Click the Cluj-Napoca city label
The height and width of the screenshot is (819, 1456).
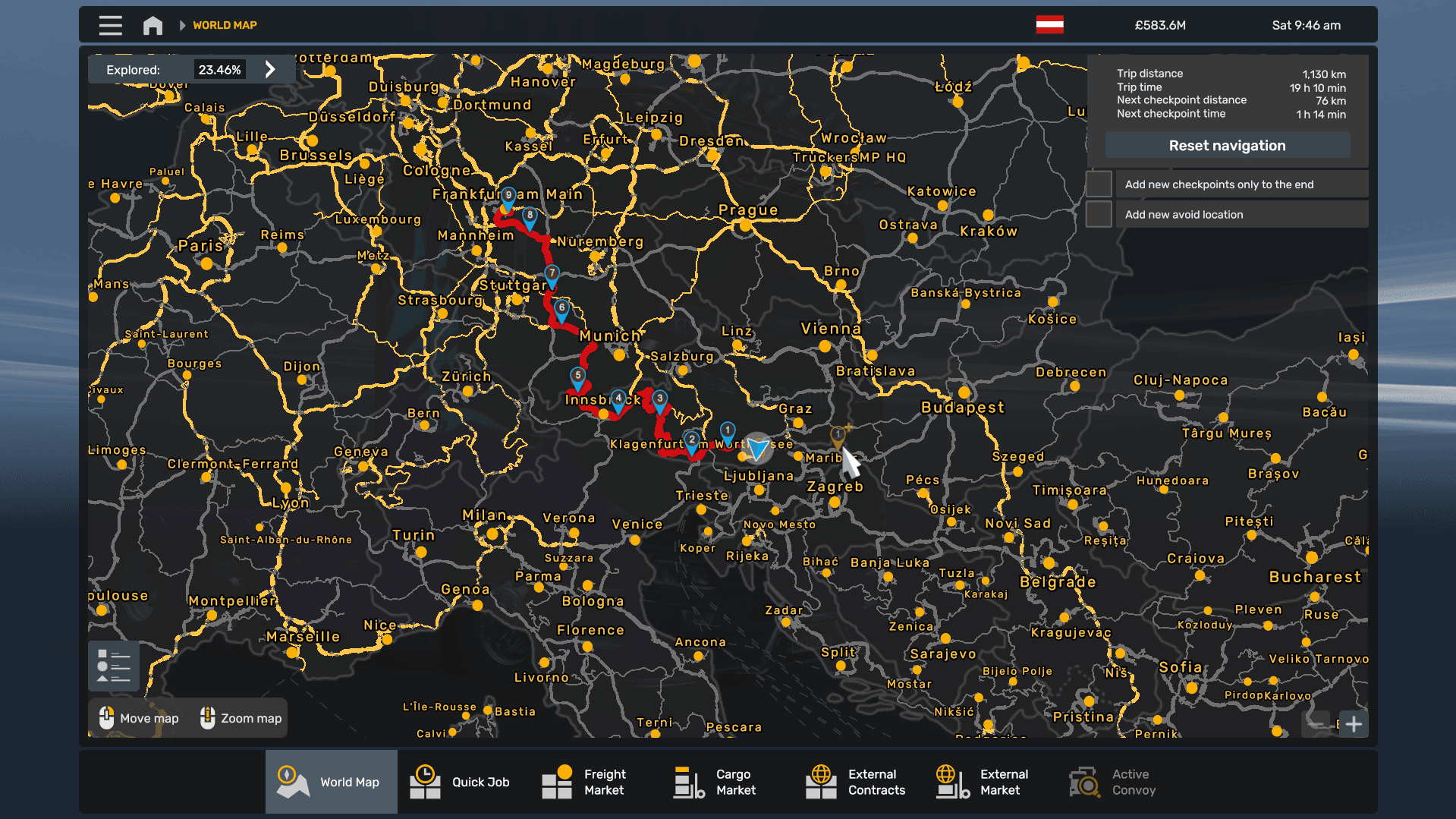pyautogui.click(x=1181, y=380)
